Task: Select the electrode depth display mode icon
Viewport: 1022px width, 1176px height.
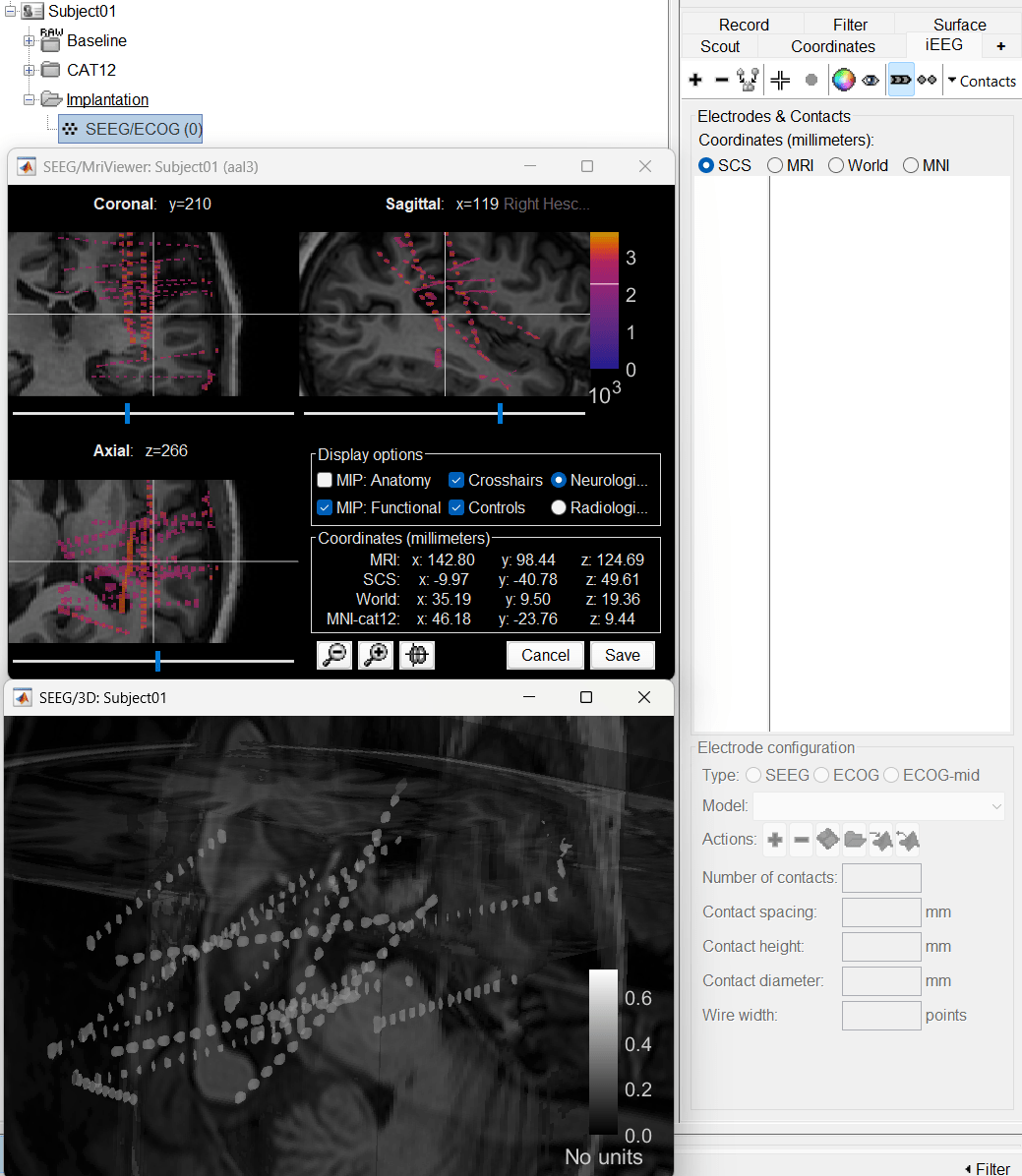Action: pyautogui.click(x=900, y=81)
